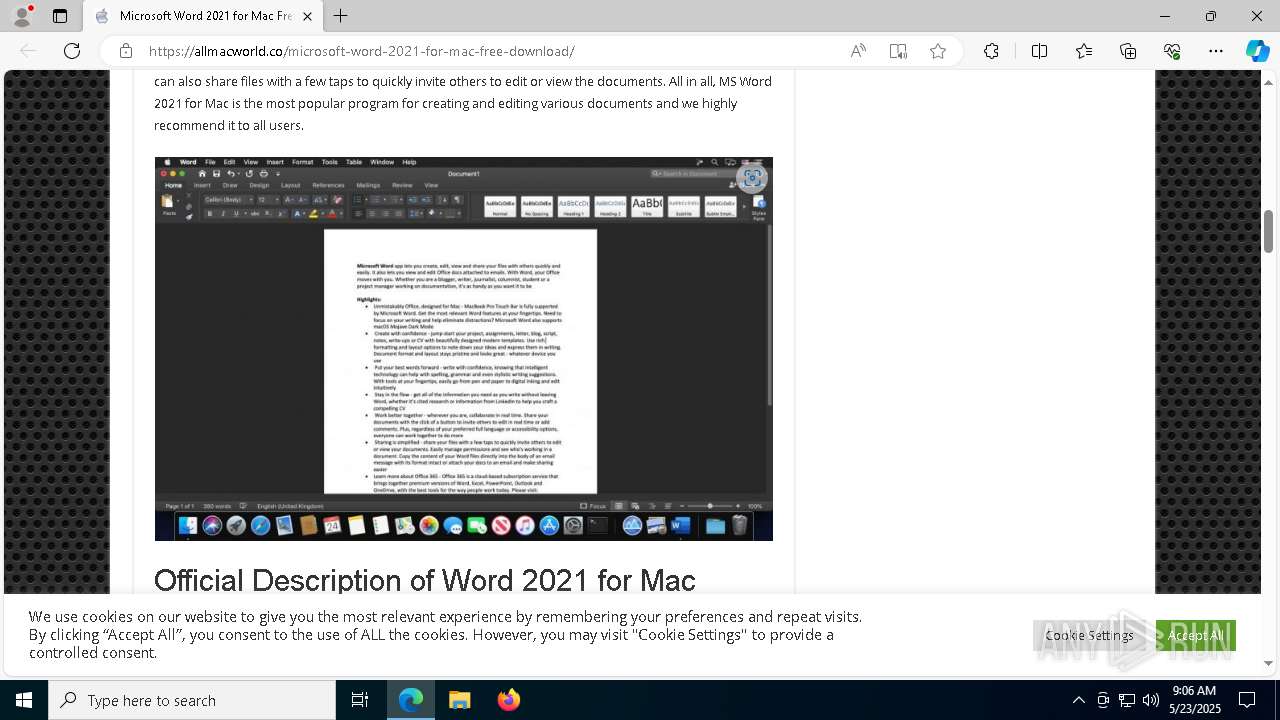Close the Microsoft Word 2021 tab
1280x720 pixels.
click(x=307, y=16)
